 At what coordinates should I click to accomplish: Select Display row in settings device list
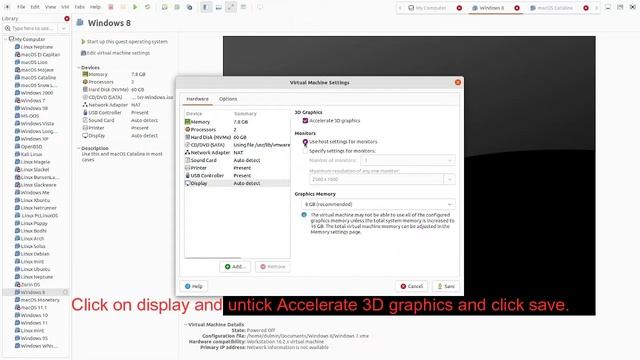click(237, 183)
